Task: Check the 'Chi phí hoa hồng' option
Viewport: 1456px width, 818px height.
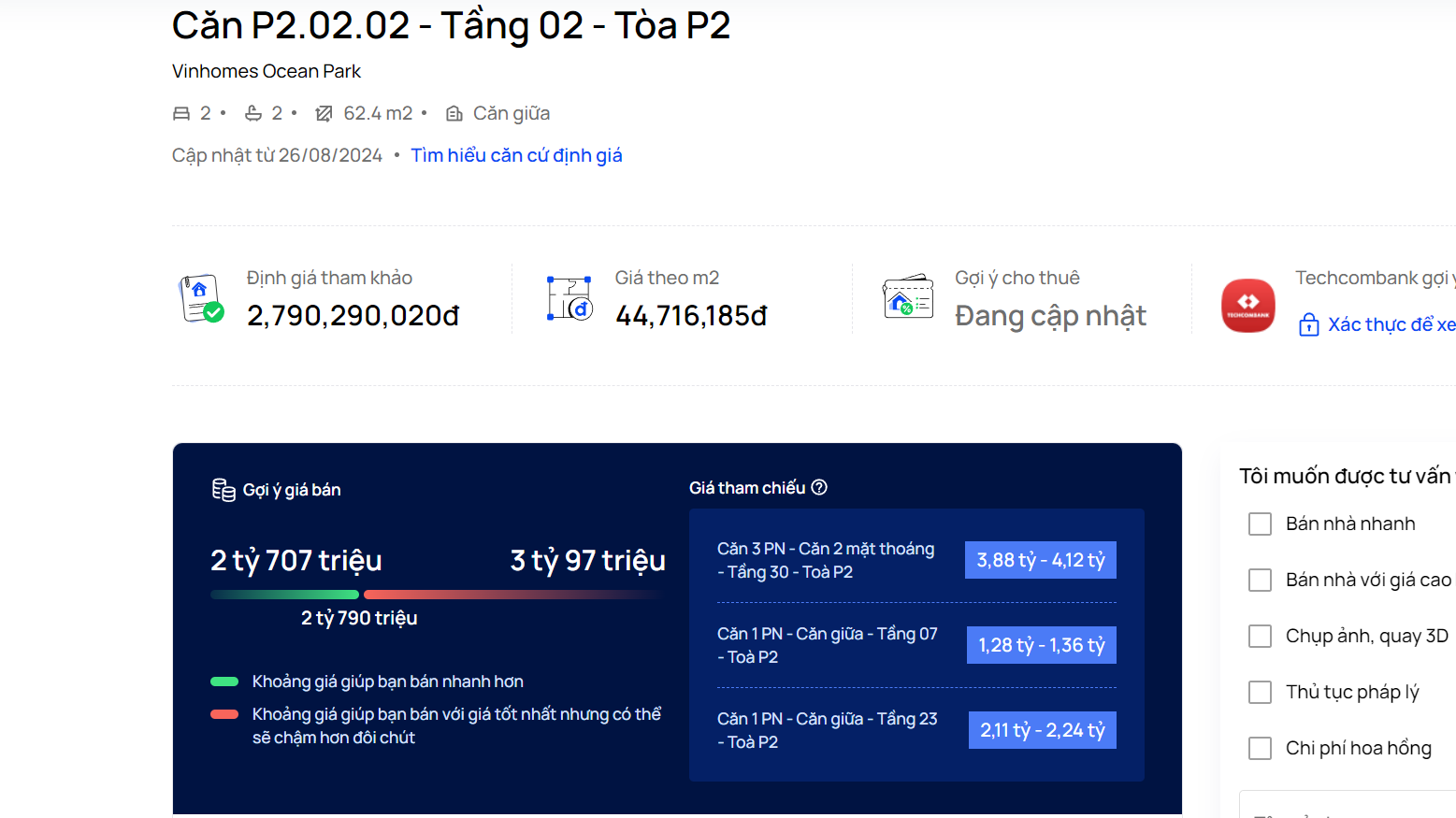Action: coord(1260,748)
